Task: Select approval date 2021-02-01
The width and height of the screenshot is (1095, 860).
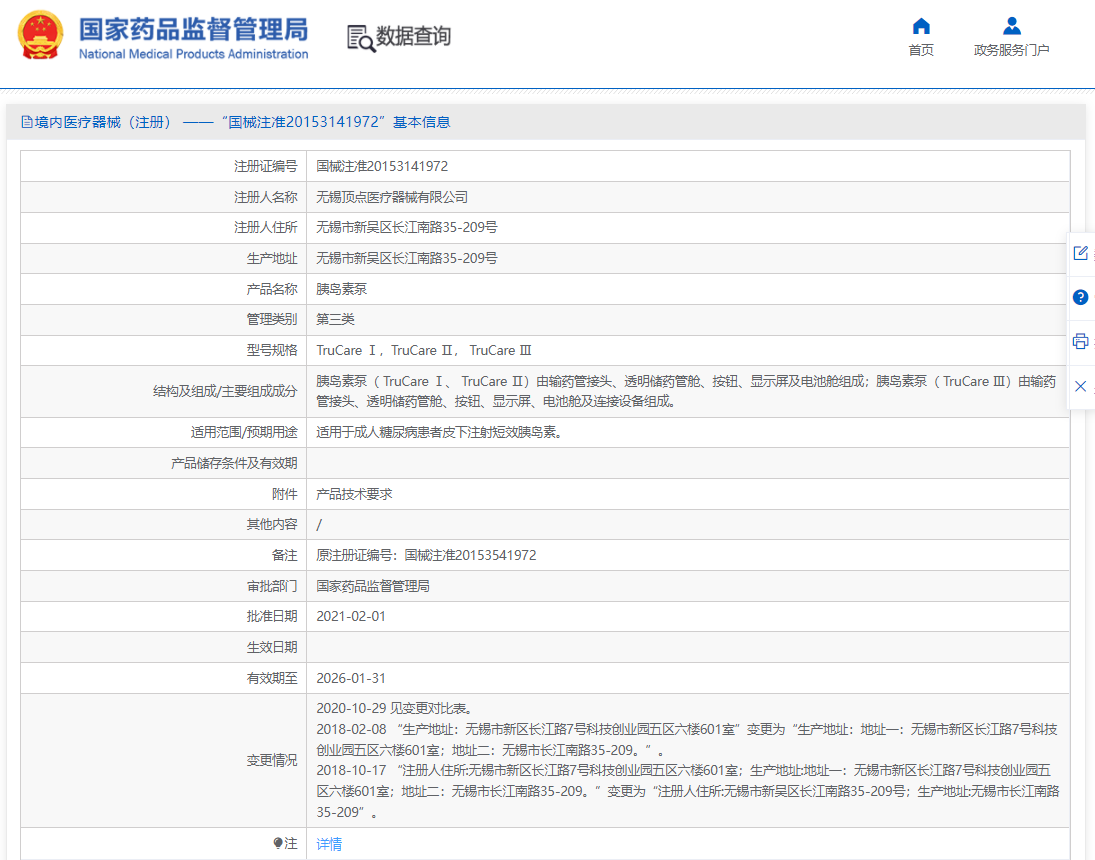Action: pyautogui.click(x=351, y=616)
